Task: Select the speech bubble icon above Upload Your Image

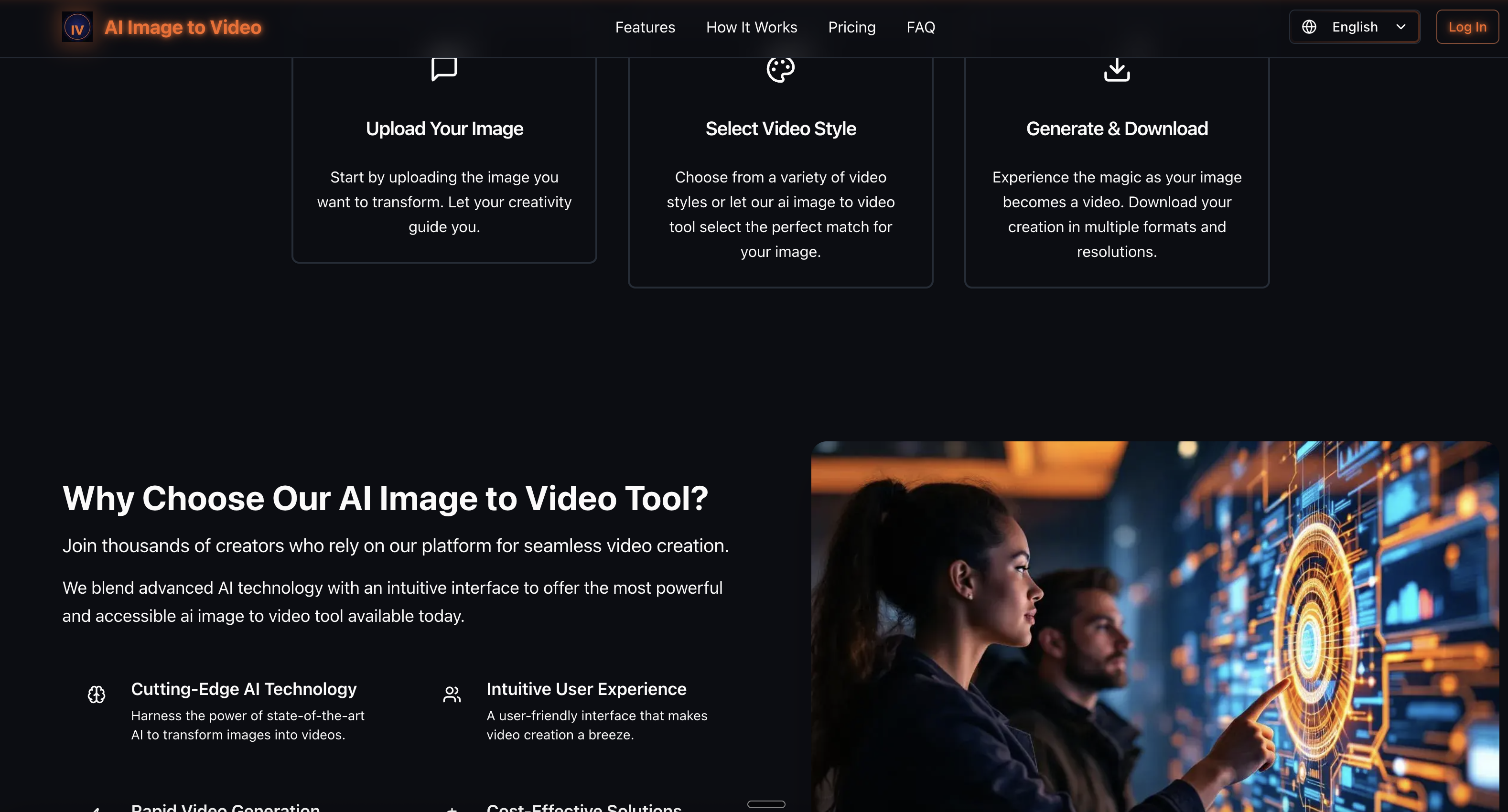Action: pos(444,68)
